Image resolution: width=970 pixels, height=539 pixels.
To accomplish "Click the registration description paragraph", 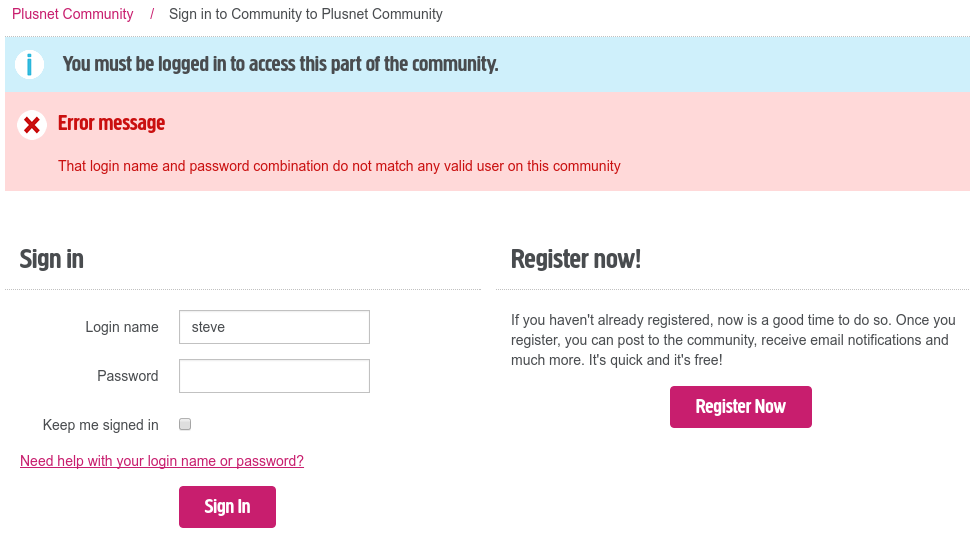I will click(733, 340).
